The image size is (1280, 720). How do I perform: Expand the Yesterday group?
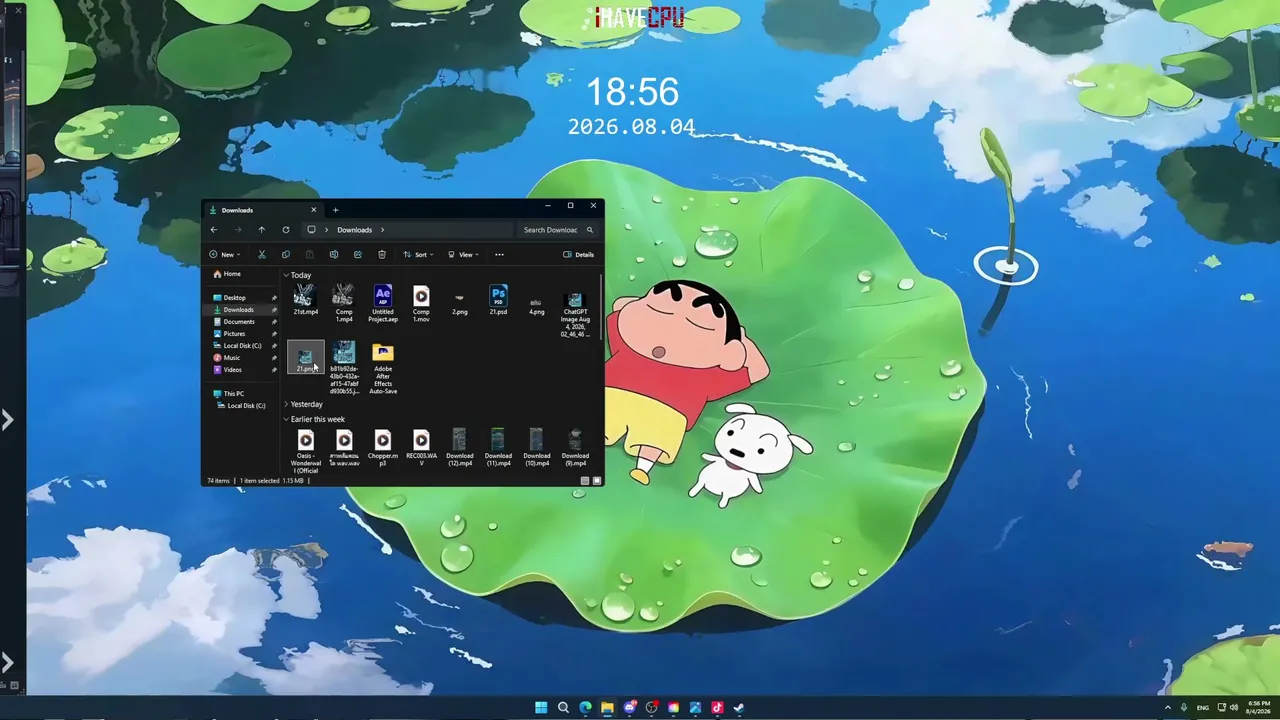[286, 405]
